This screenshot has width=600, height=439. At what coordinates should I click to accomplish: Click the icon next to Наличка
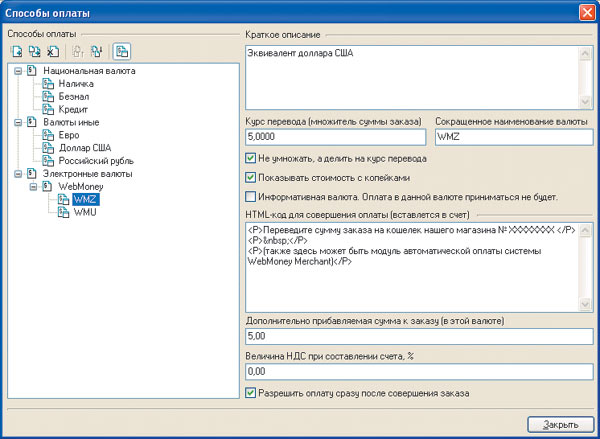pyautogui.click(x=48, y=84)
